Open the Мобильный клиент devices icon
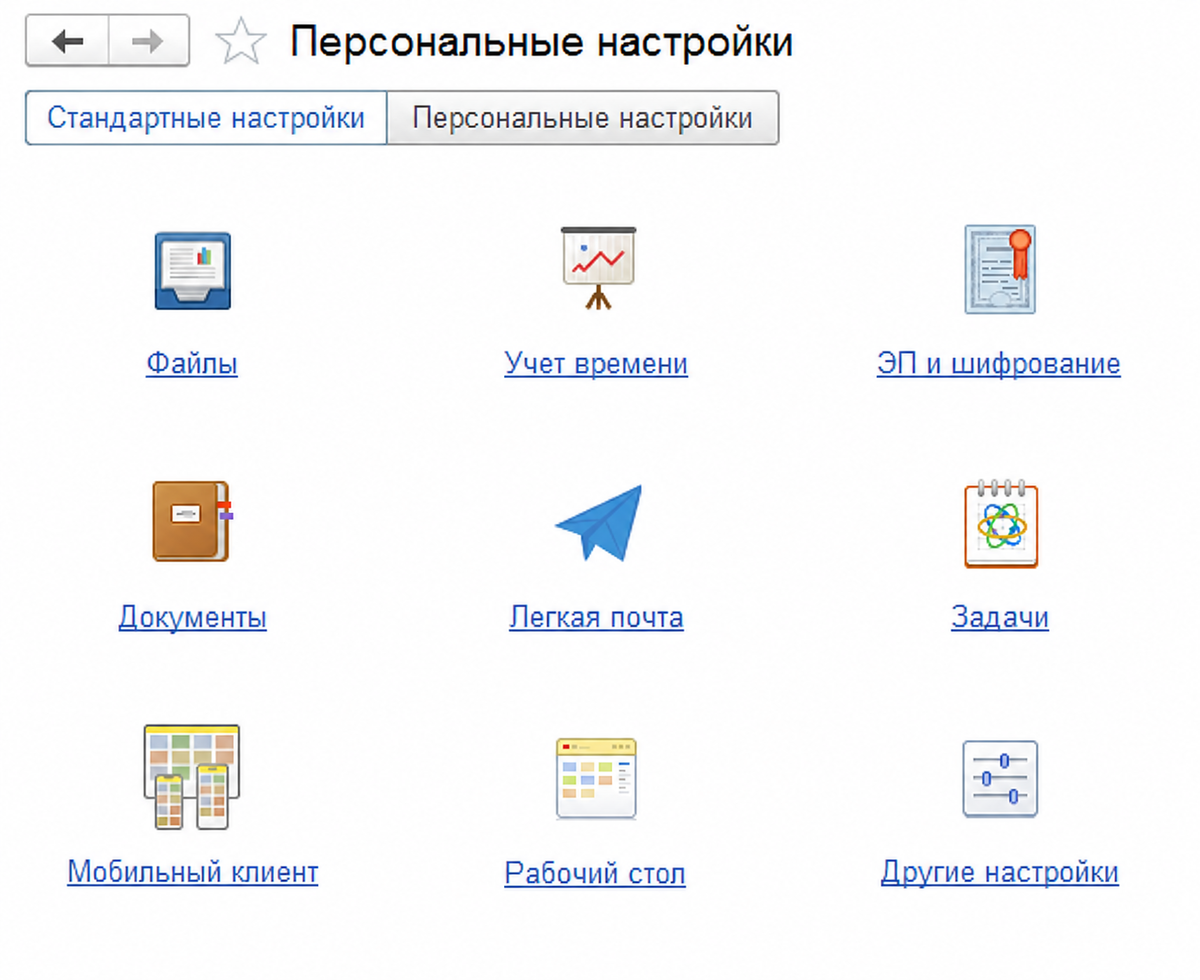Screen dimensions: 1200x980 192,777
